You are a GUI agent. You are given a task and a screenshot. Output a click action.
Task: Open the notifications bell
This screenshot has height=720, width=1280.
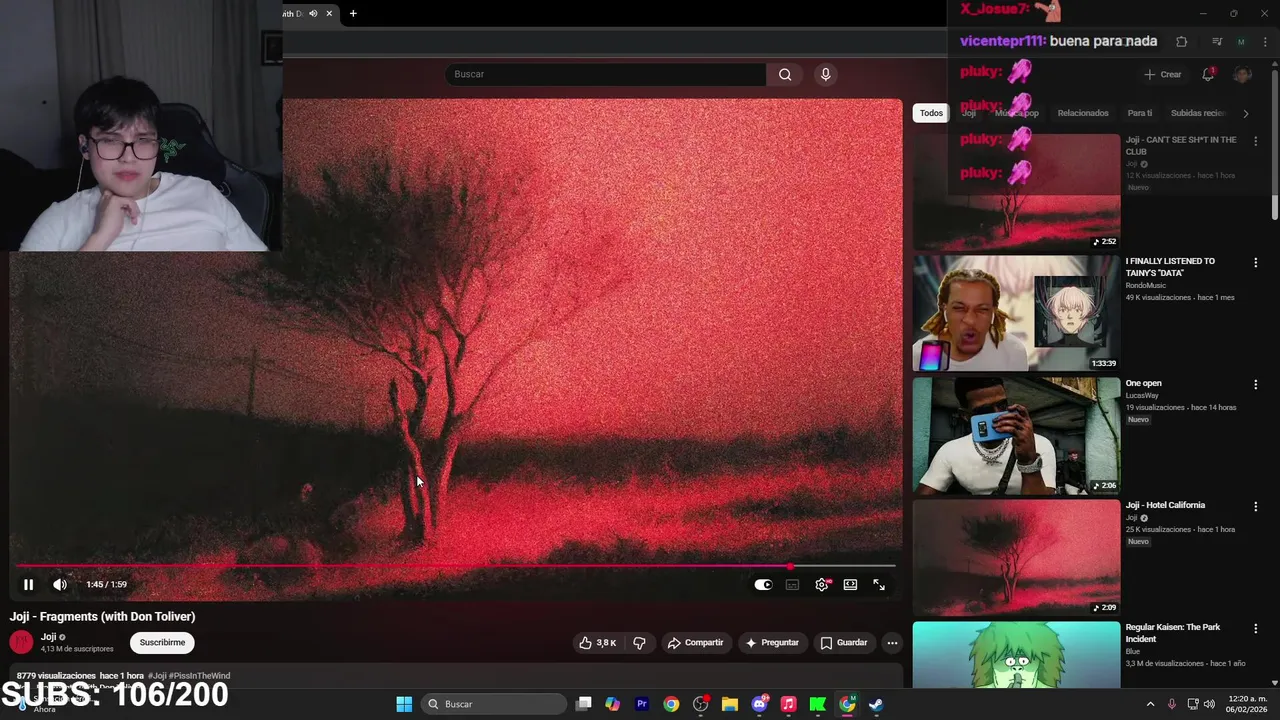[x=1208, y=74]
